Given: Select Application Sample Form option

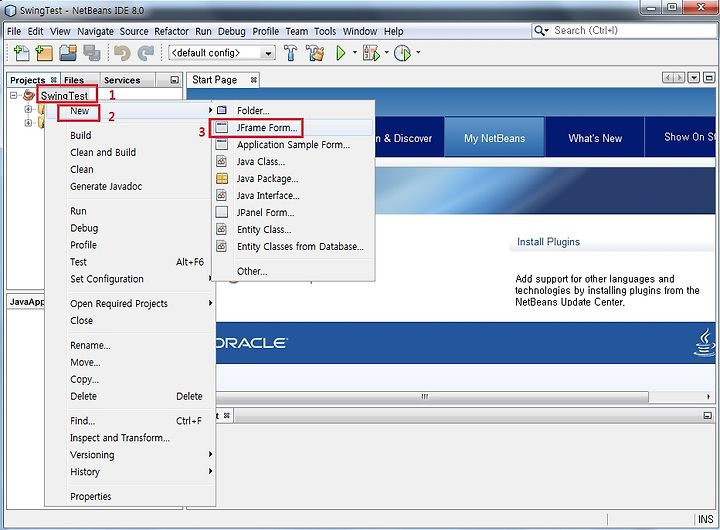Looking at the screenshot, I should point(293,145).
